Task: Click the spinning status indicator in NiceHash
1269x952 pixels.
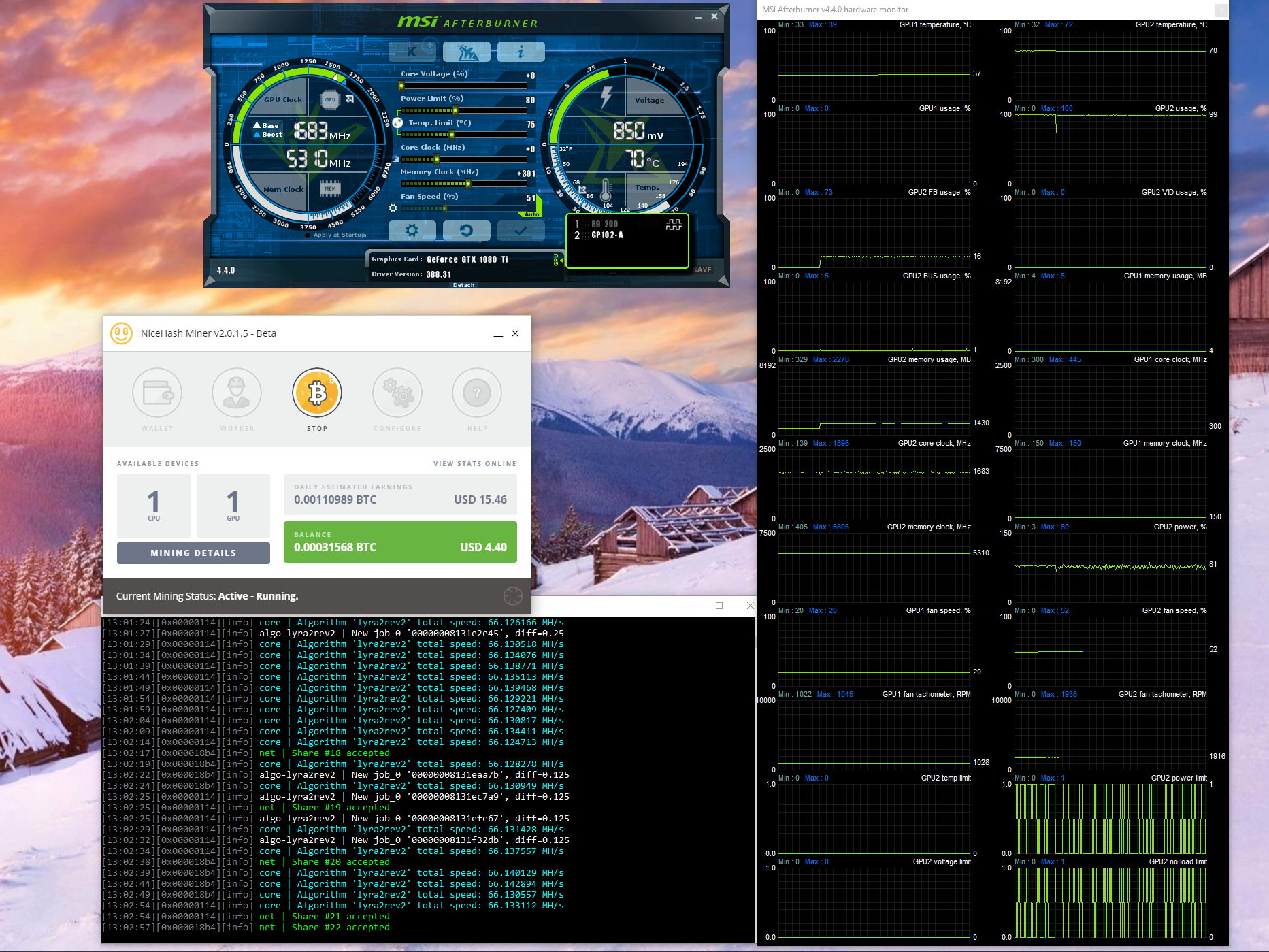Action: 512,596
